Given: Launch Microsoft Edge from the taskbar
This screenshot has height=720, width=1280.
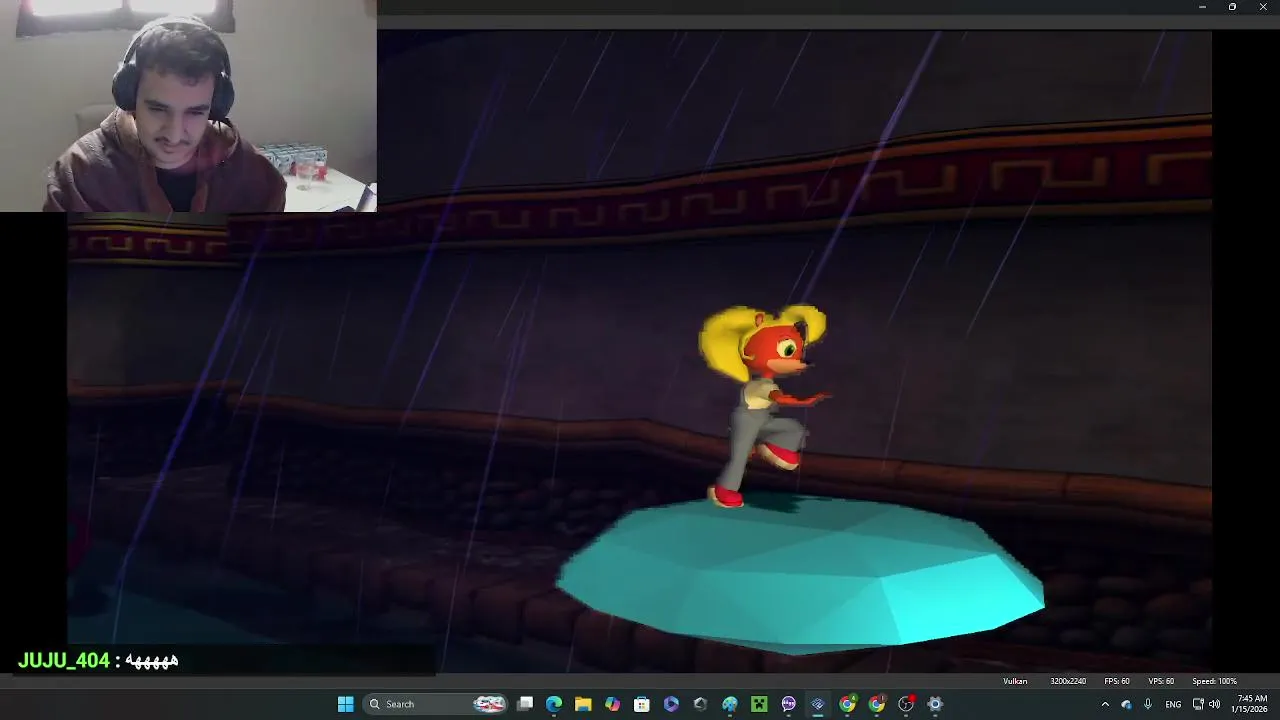Looking at the screenshot, I should coord(554,704).
